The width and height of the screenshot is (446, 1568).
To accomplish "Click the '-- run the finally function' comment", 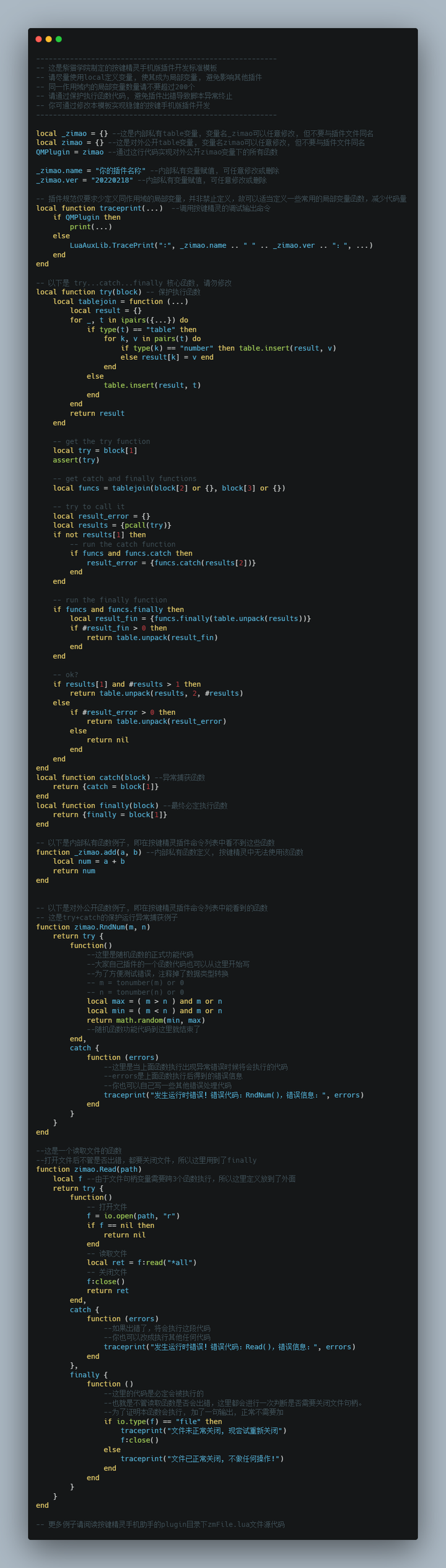I will 110,600.
